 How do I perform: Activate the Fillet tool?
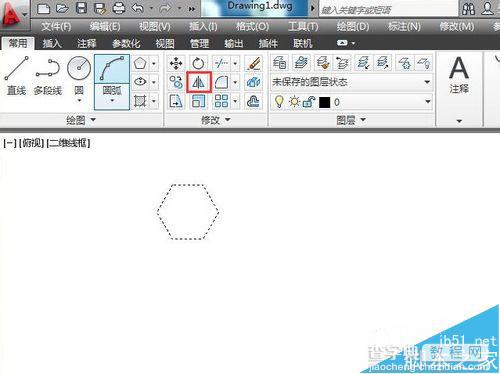(x=221, y=82)
